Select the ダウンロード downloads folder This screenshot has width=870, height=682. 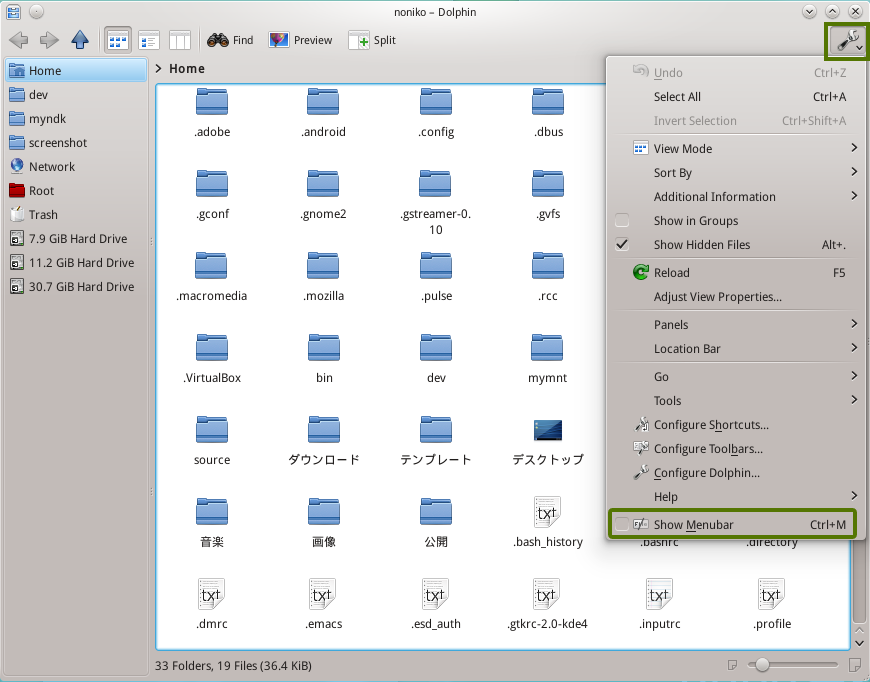click(324, 441)
